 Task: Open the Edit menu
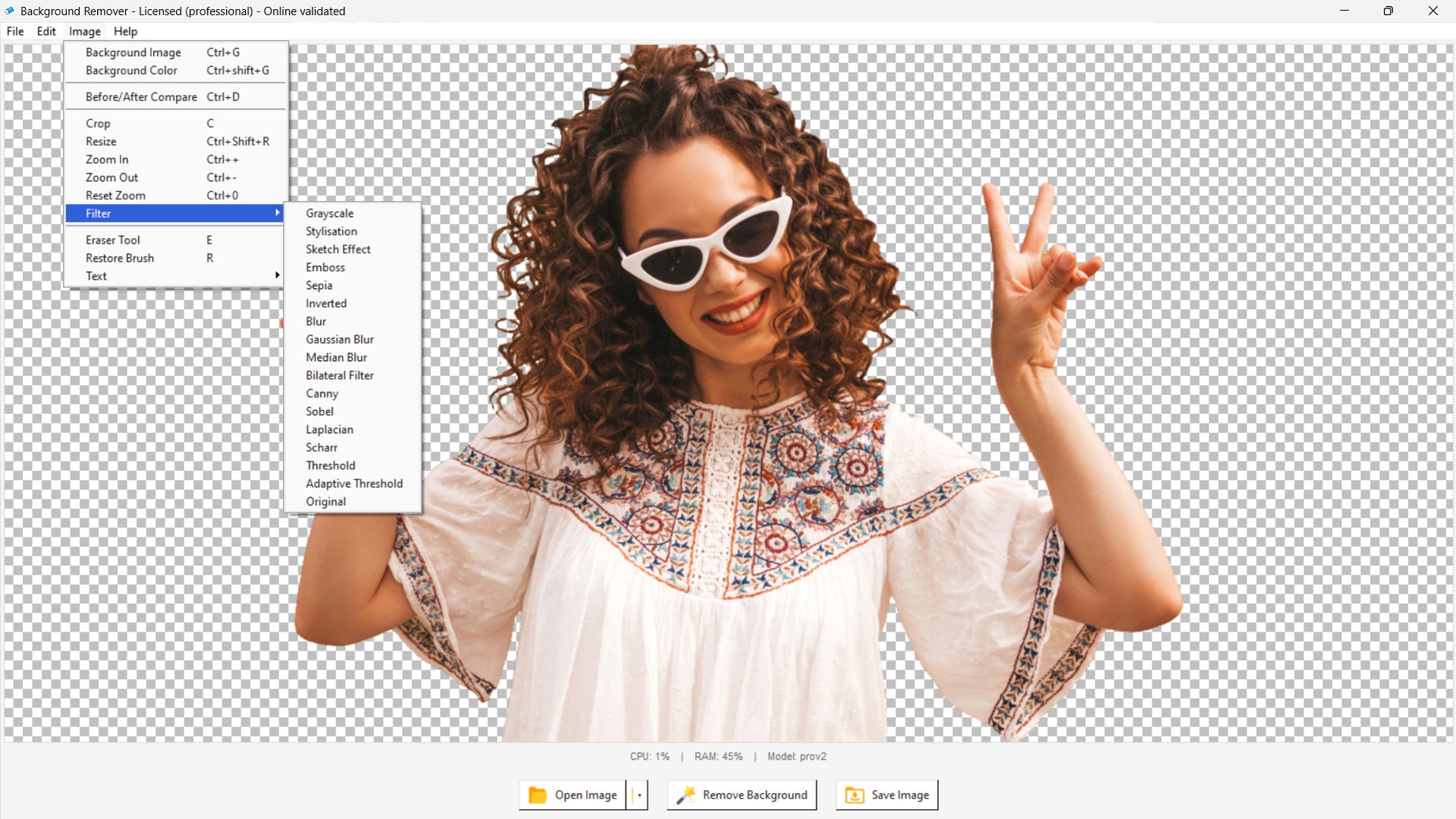click(46, 31)
